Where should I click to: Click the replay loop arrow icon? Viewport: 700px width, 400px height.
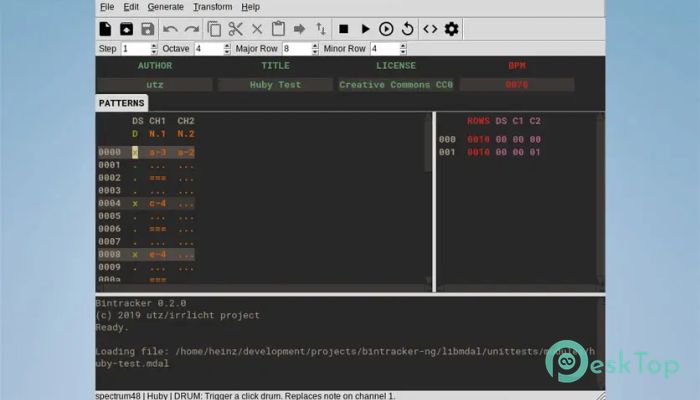pos(408,29)
